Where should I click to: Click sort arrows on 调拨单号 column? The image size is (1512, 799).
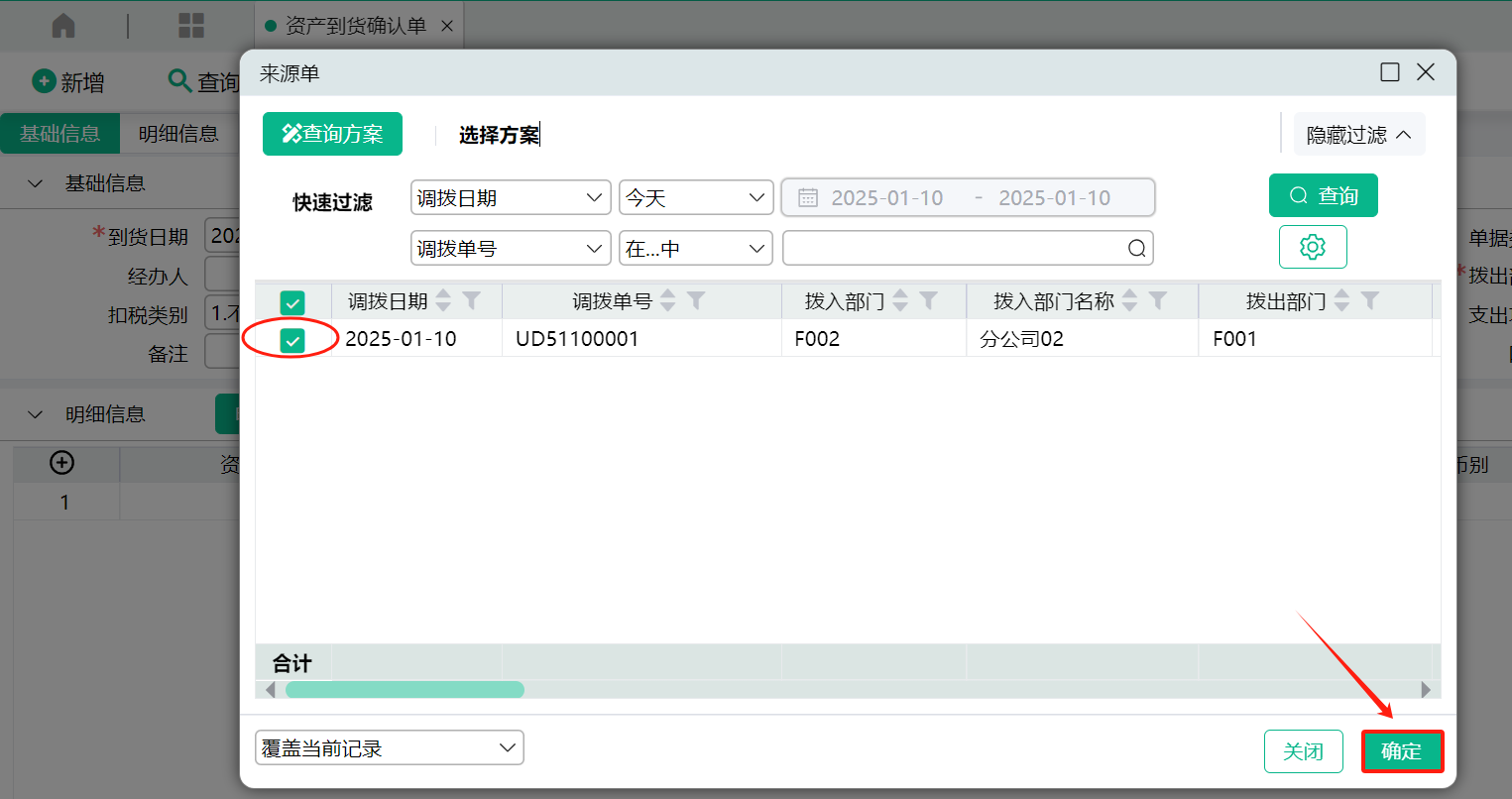(x=667, y=300)
